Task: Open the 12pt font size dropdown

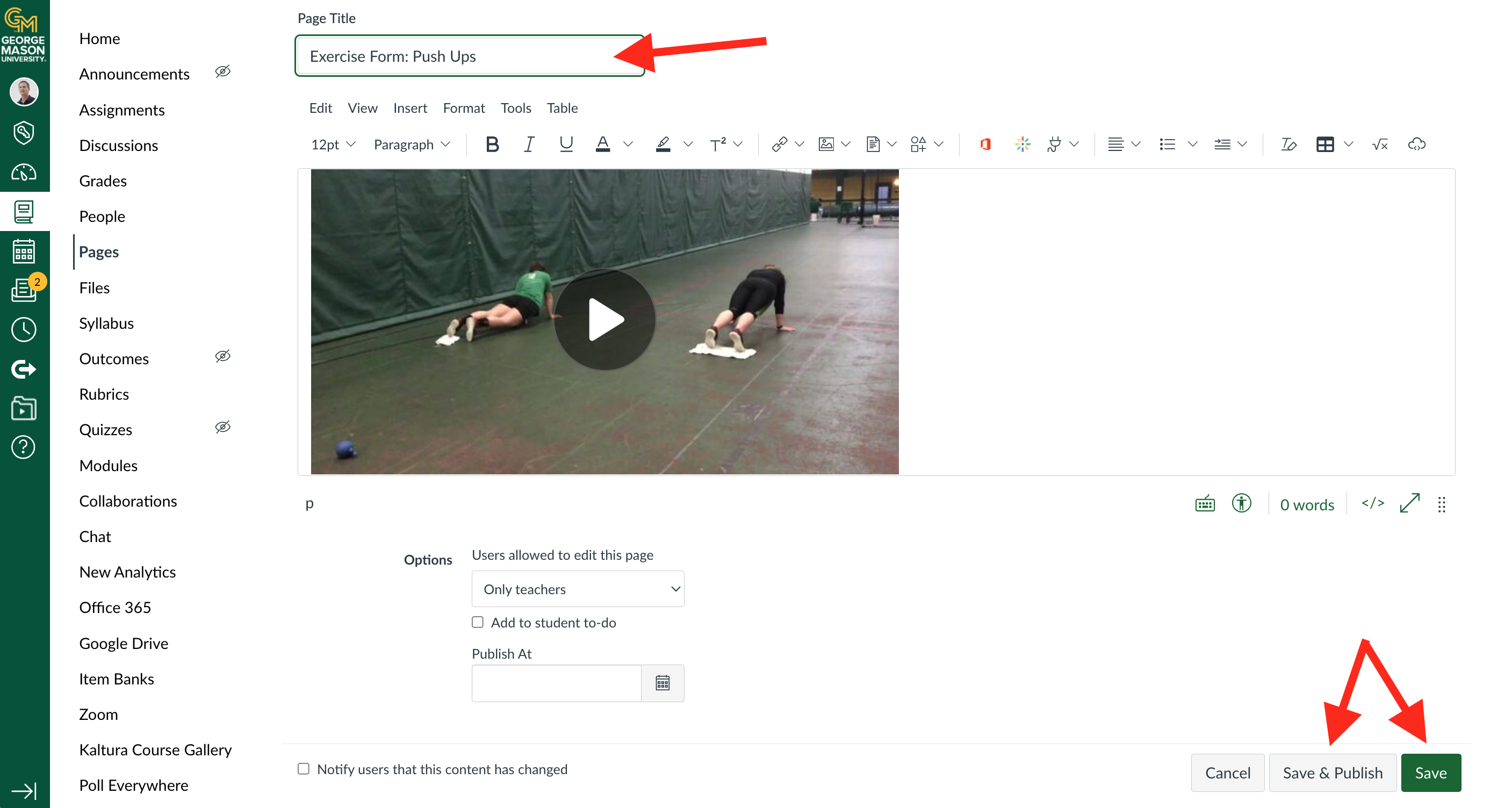Action: tap(333, 145)
